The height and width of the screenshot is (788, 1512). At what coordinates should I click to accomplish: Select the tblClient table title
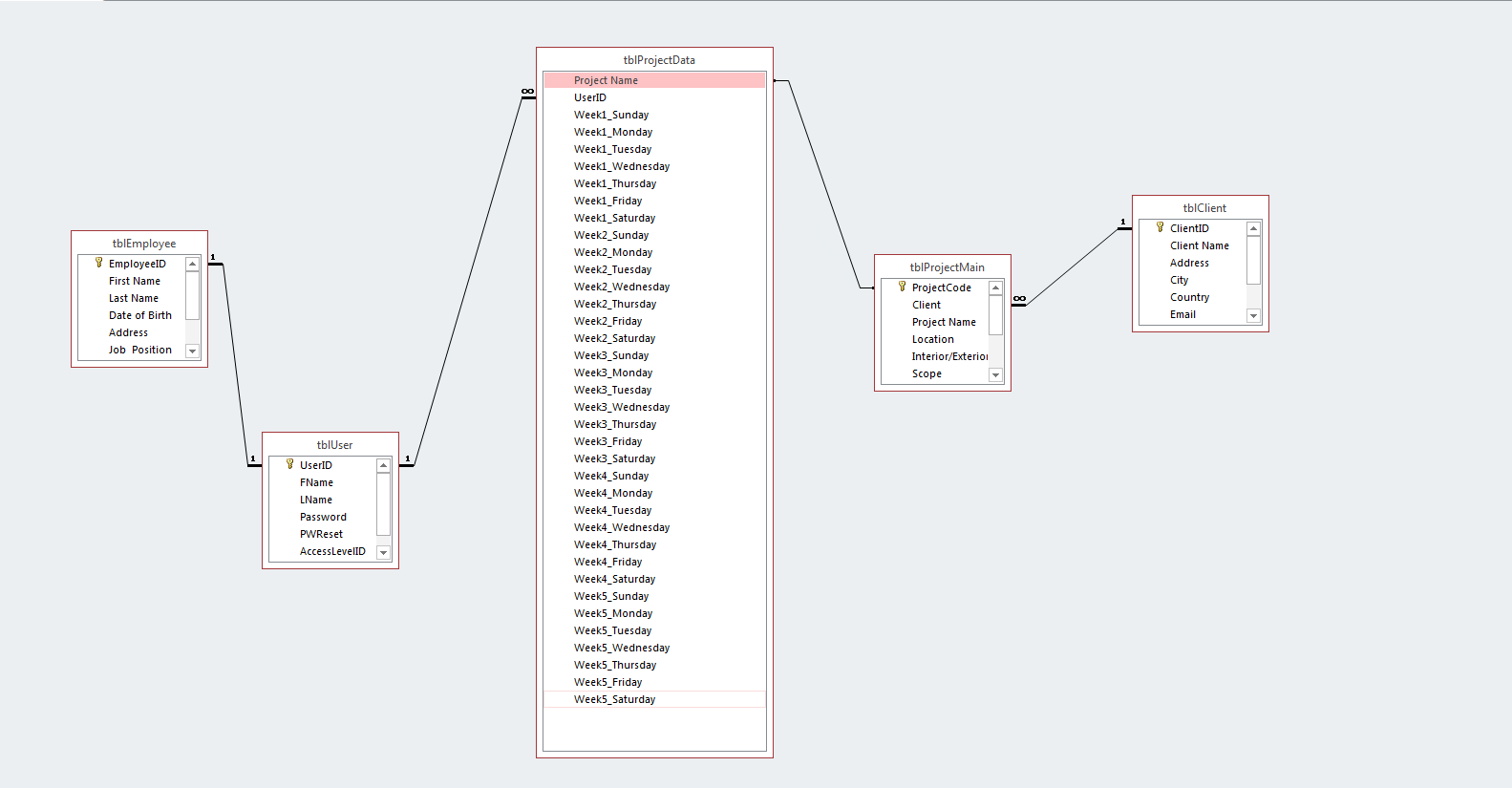tap(1204, 208)
